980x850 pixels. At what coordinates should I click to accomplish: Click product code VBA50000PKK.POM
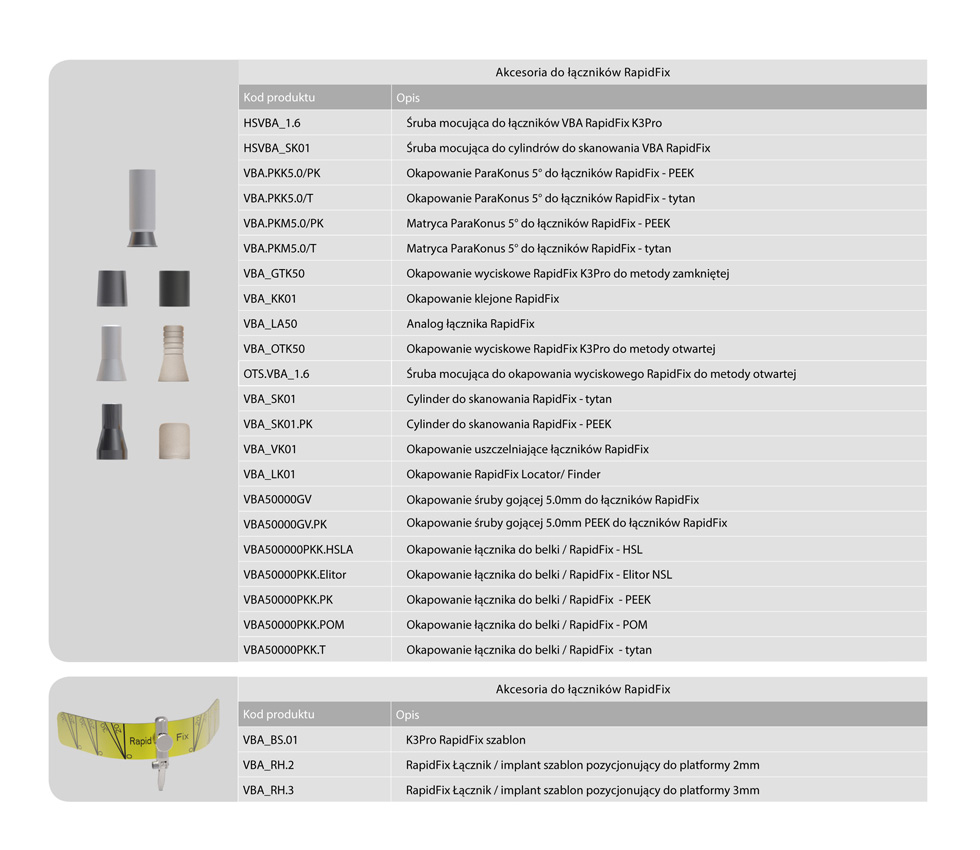(x=294, y=624)
